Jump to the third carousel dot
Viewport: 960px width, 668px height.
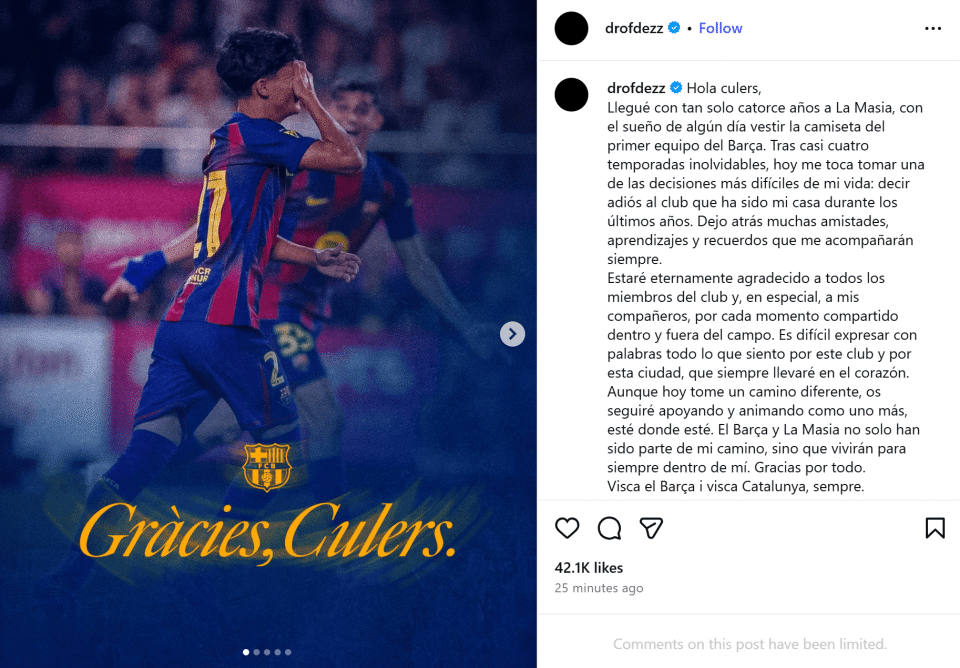267,652
